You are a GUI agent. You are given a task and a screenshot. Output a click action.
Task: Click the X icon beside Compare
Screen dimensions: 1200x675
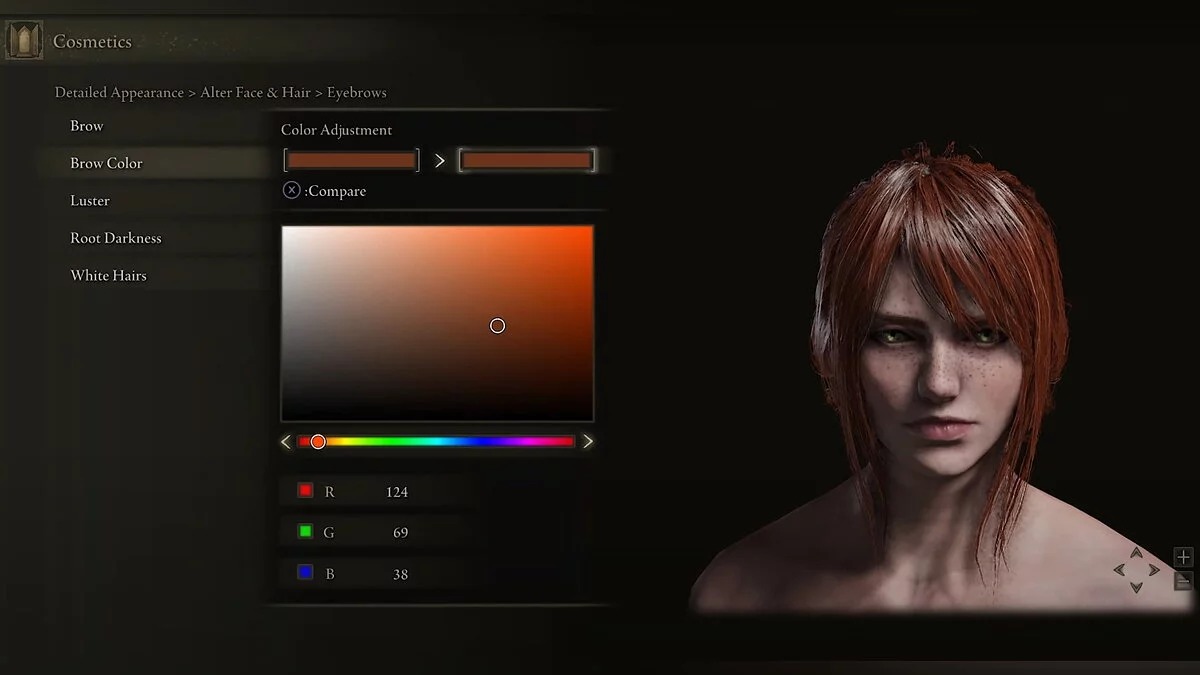point(291,190)
